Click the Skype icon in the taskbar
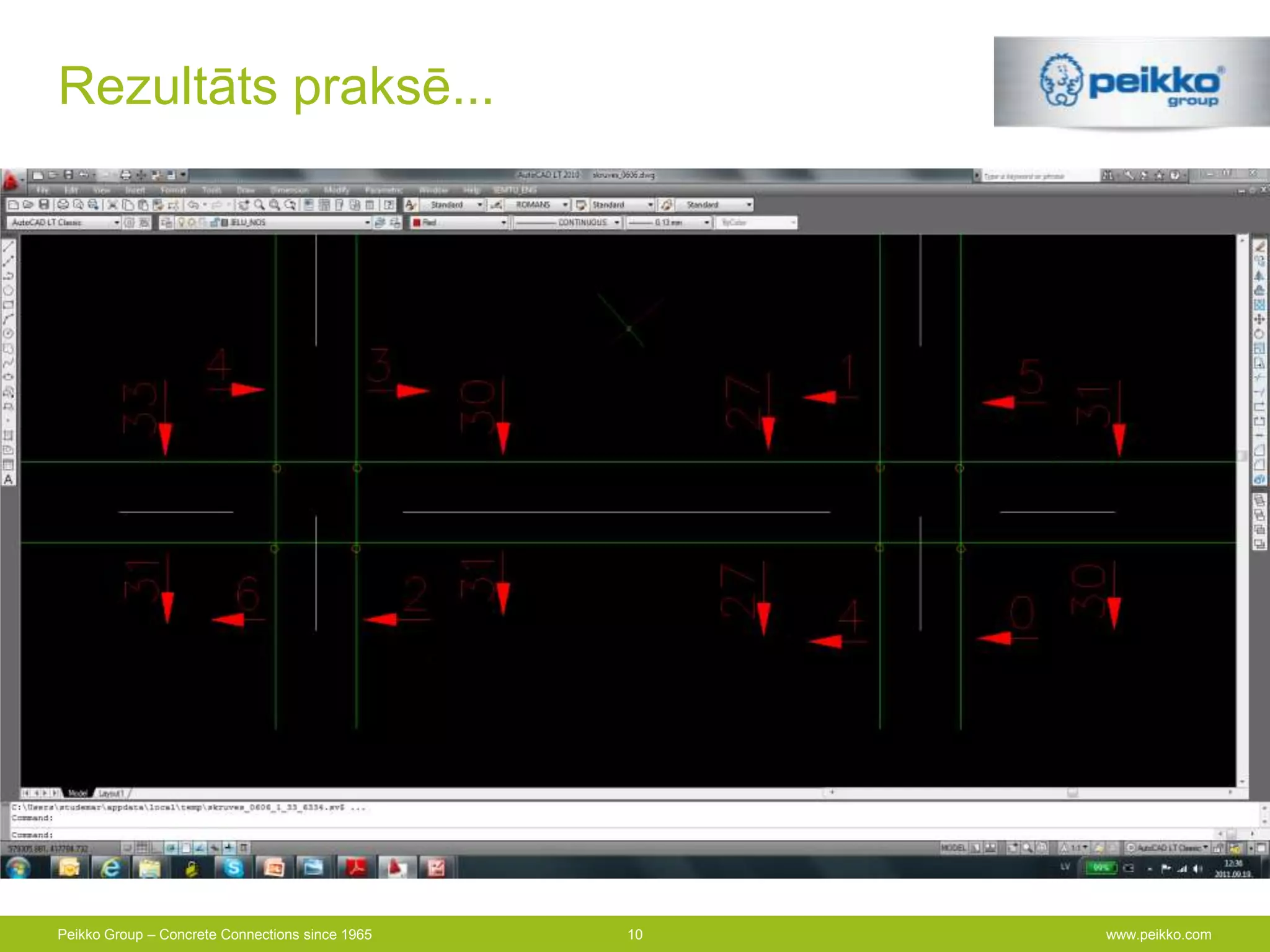This screenshot has height=952, width=1270. pyautogui.click(x=233, y=868)
